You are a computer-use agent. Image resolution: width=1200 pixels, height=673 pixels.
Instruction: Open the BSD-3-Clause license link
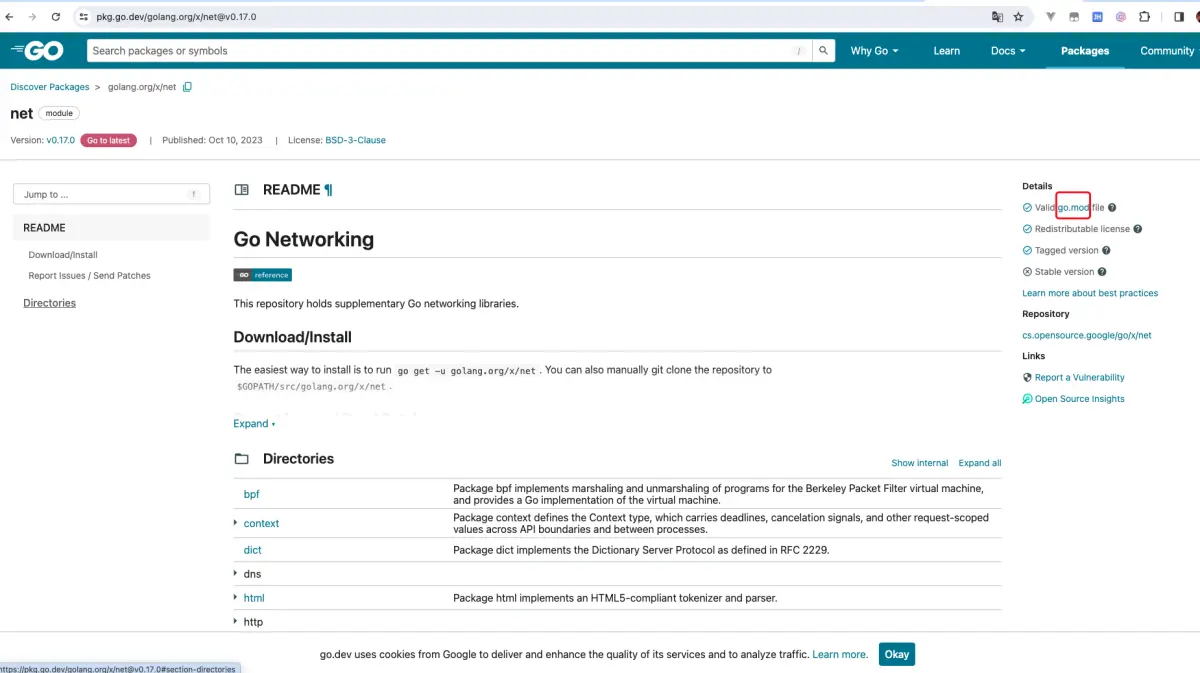point(355,141)
